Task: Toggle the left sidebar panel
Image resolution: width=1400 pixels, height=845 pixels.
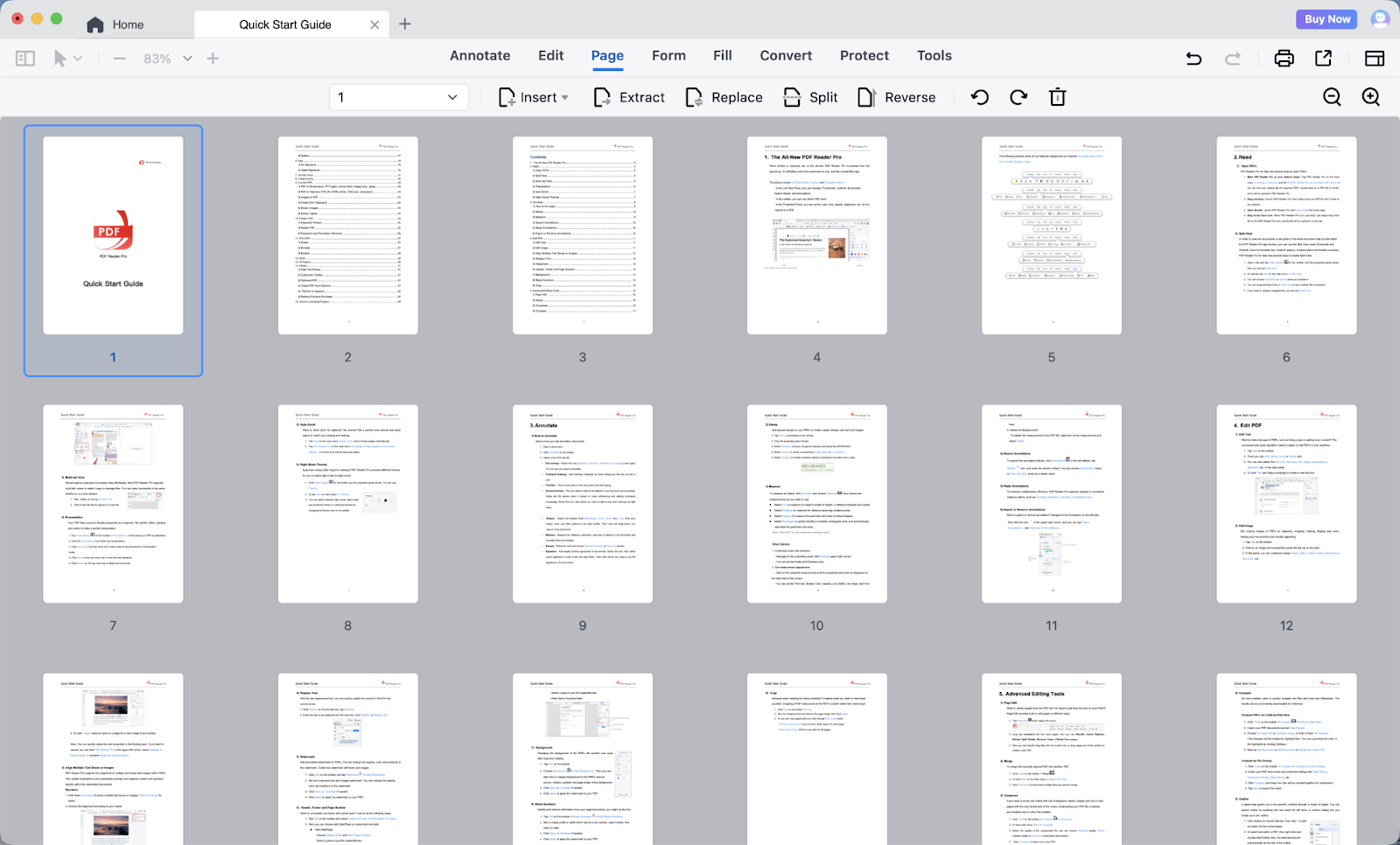Action: 25,59
